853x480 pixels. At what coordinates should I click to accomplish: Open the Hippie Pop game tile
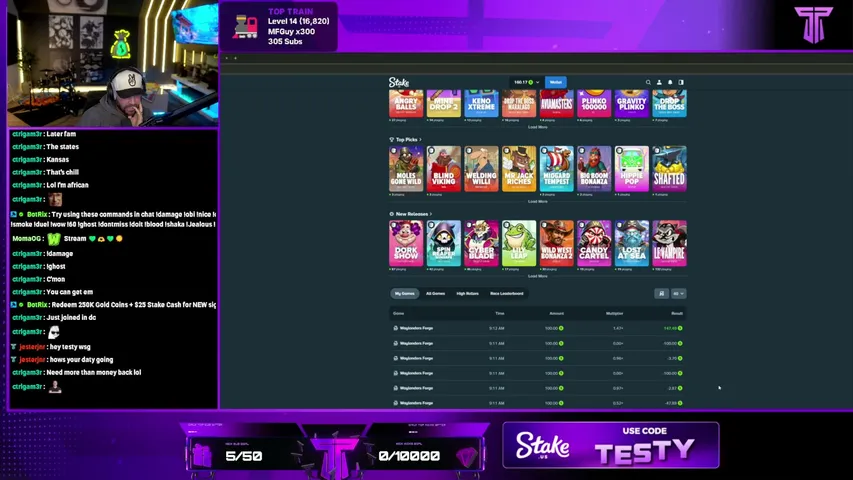click(632, 169)
